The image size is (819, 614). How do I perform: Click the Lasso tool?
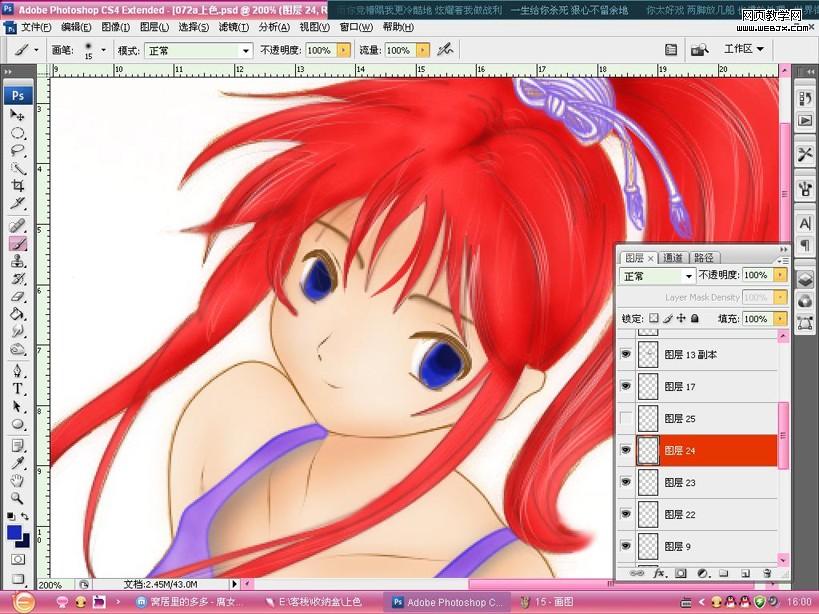click(18, 150)
